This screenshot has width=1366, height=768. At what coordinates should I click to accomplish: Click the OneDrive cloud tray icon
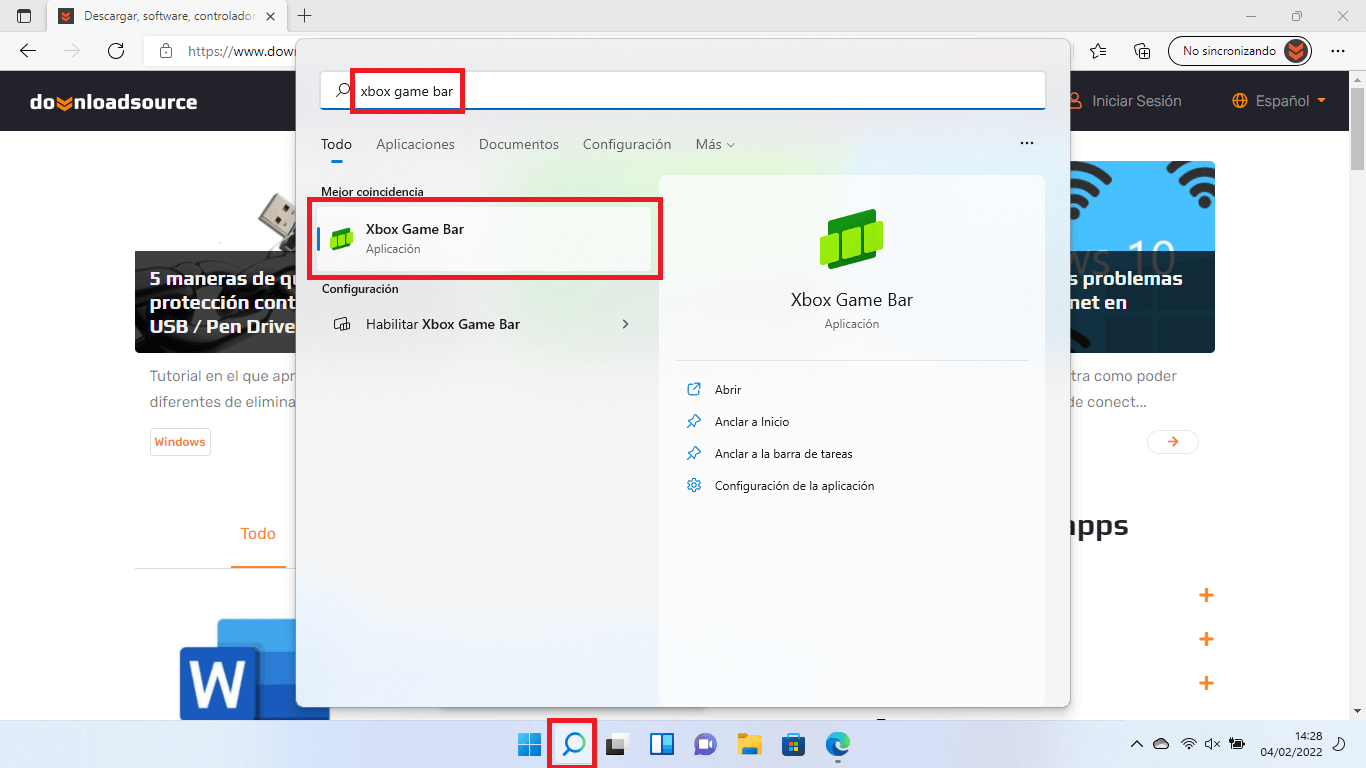(x=1161, y=744)
